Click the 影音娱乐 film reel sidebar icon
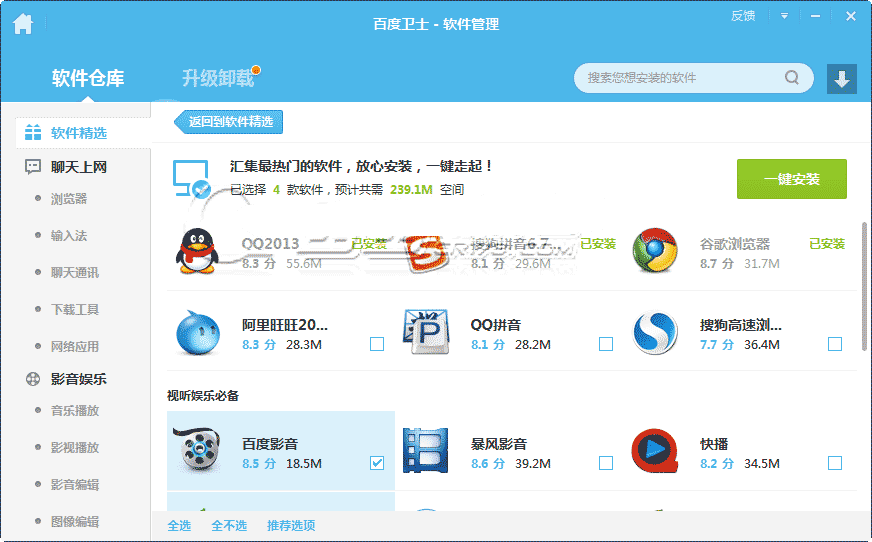Screen dimensions: 872x542 pyautogui.click(x=33, y=379)
